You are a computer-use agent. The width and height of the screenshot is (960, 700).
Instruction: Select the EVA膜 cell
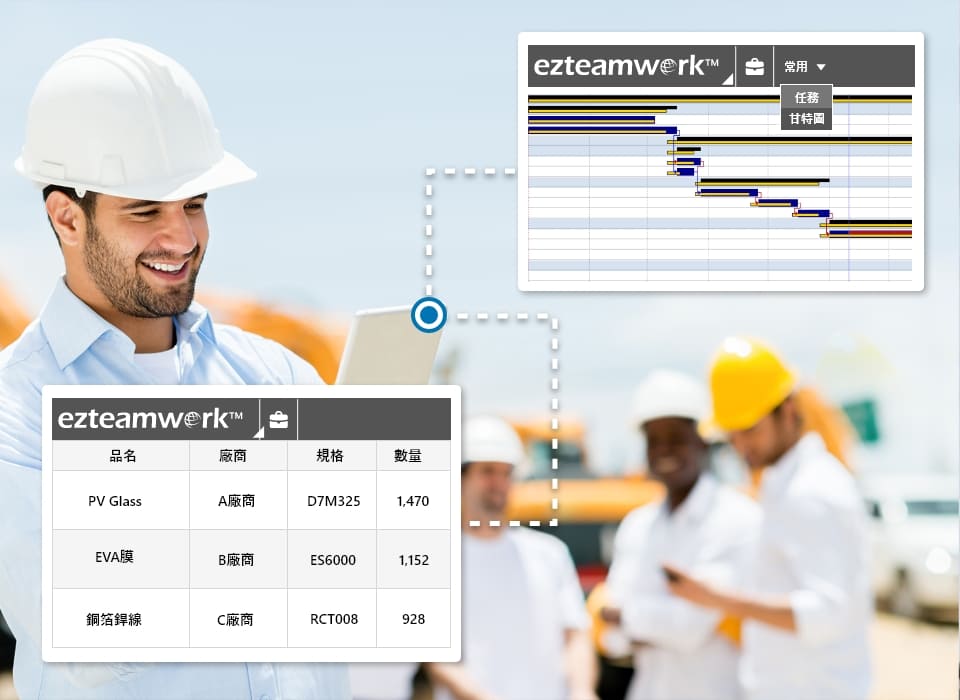pos(121,559)
